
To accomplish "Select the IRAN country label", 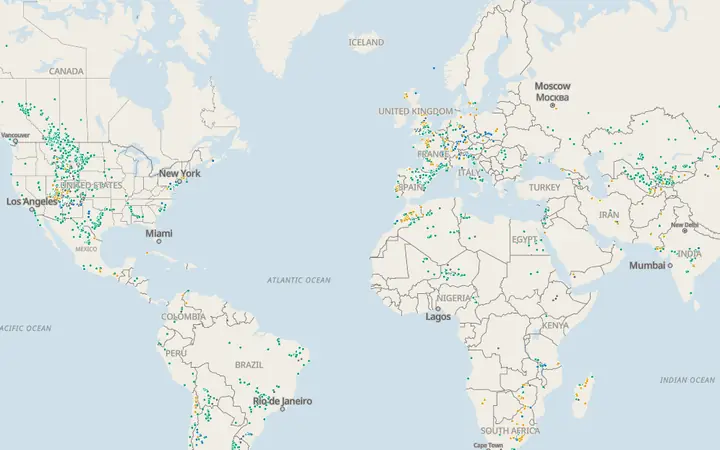I will tap(609, 214).
